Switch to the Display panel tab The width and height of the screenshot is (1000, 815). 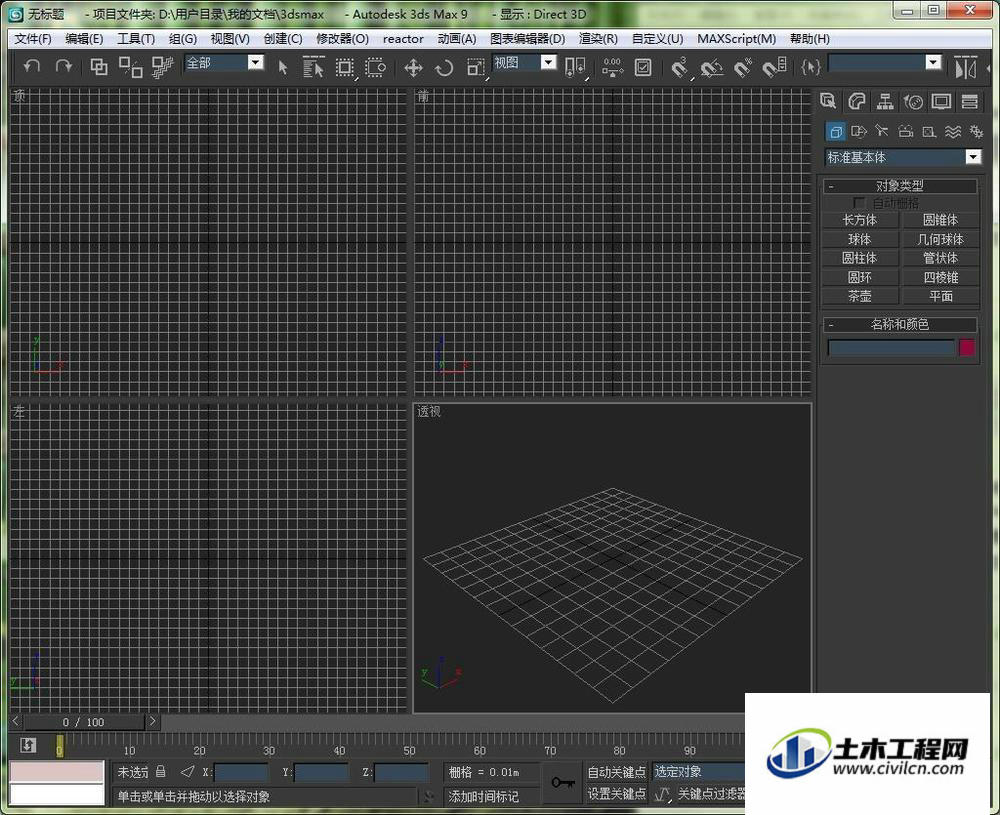click(941, 101)
